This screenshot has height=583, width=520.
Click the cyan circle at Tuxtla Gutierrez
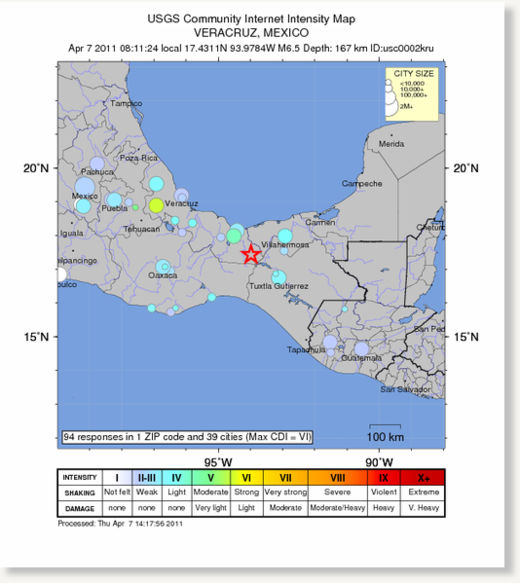tap(279, 277)
